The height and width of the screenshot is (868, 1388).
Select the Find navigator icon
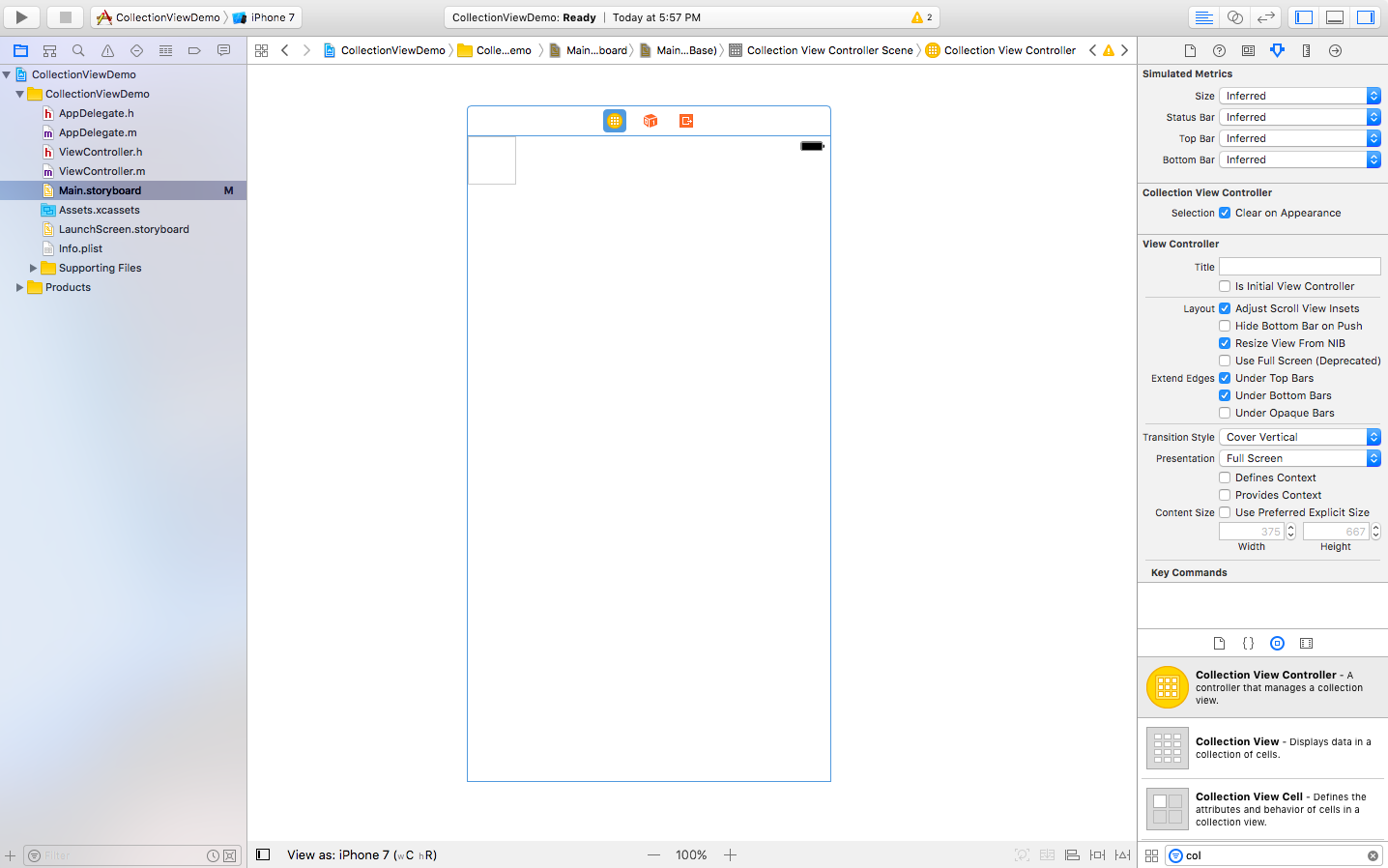(x=78, y=50)
